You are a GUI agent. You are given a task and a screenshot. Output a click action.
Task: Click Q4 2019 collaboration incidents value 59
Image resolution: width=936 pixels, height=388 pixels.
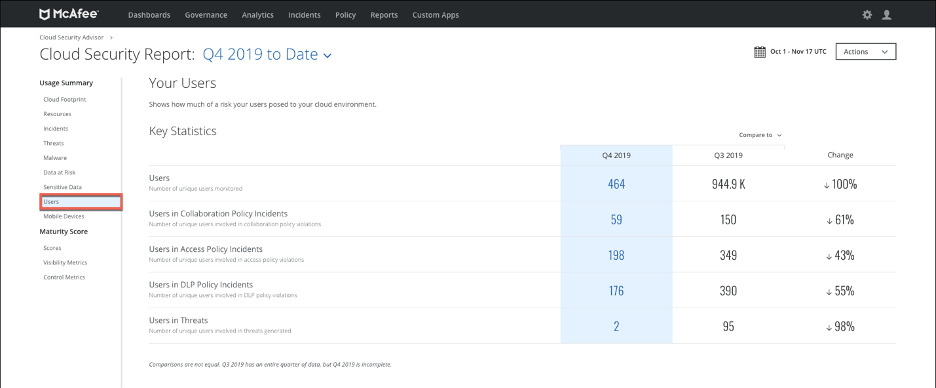click(616, 220)
